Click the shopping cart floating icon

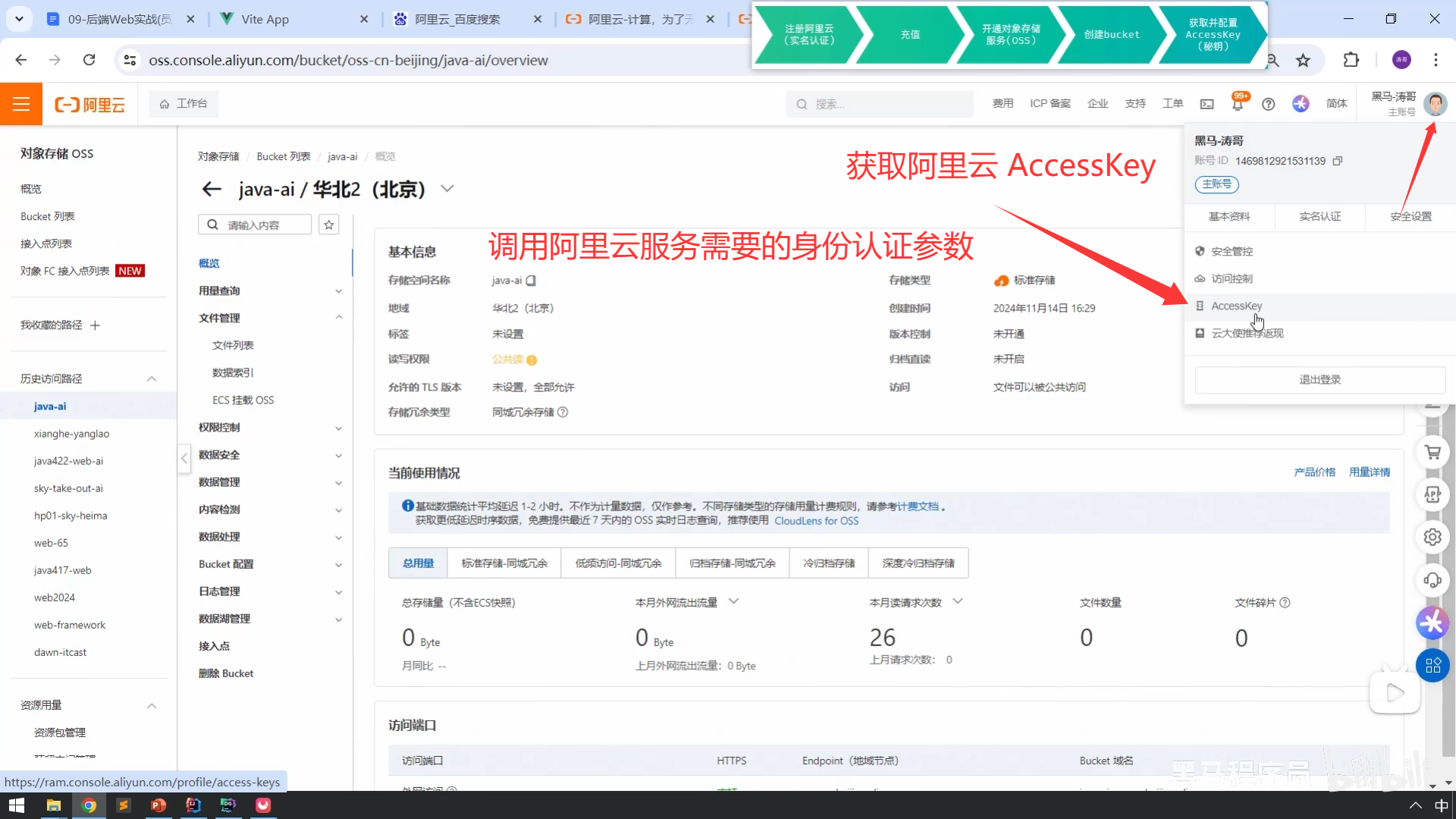(1432, 452)
